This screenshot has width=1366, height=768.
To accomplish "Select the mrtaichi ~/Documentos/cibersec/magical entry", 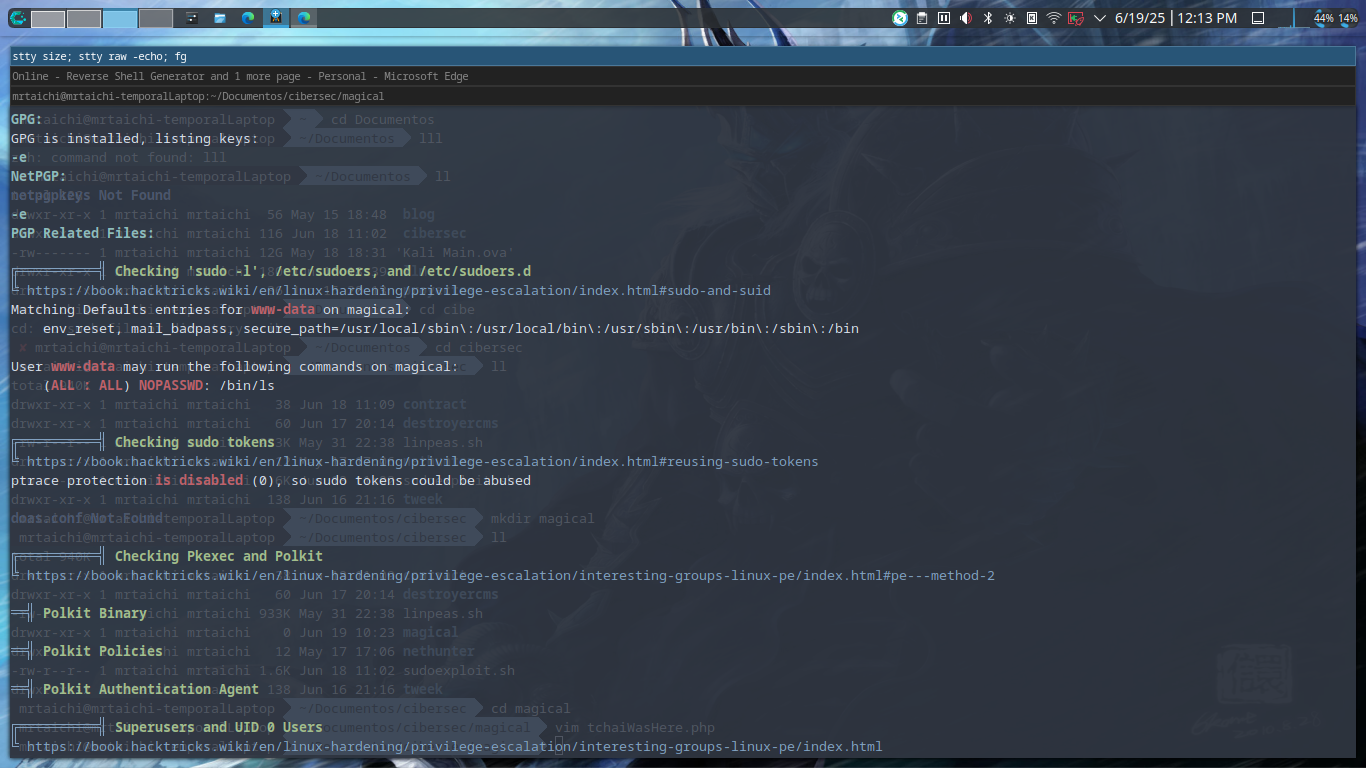I will [x=683, y=96].
